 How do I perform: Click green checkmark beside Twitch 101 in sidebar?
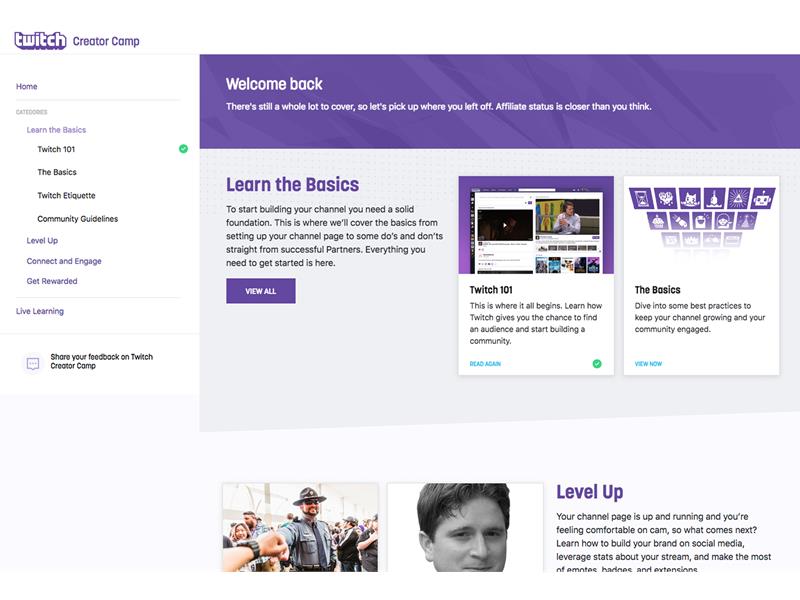click(183, 149)
